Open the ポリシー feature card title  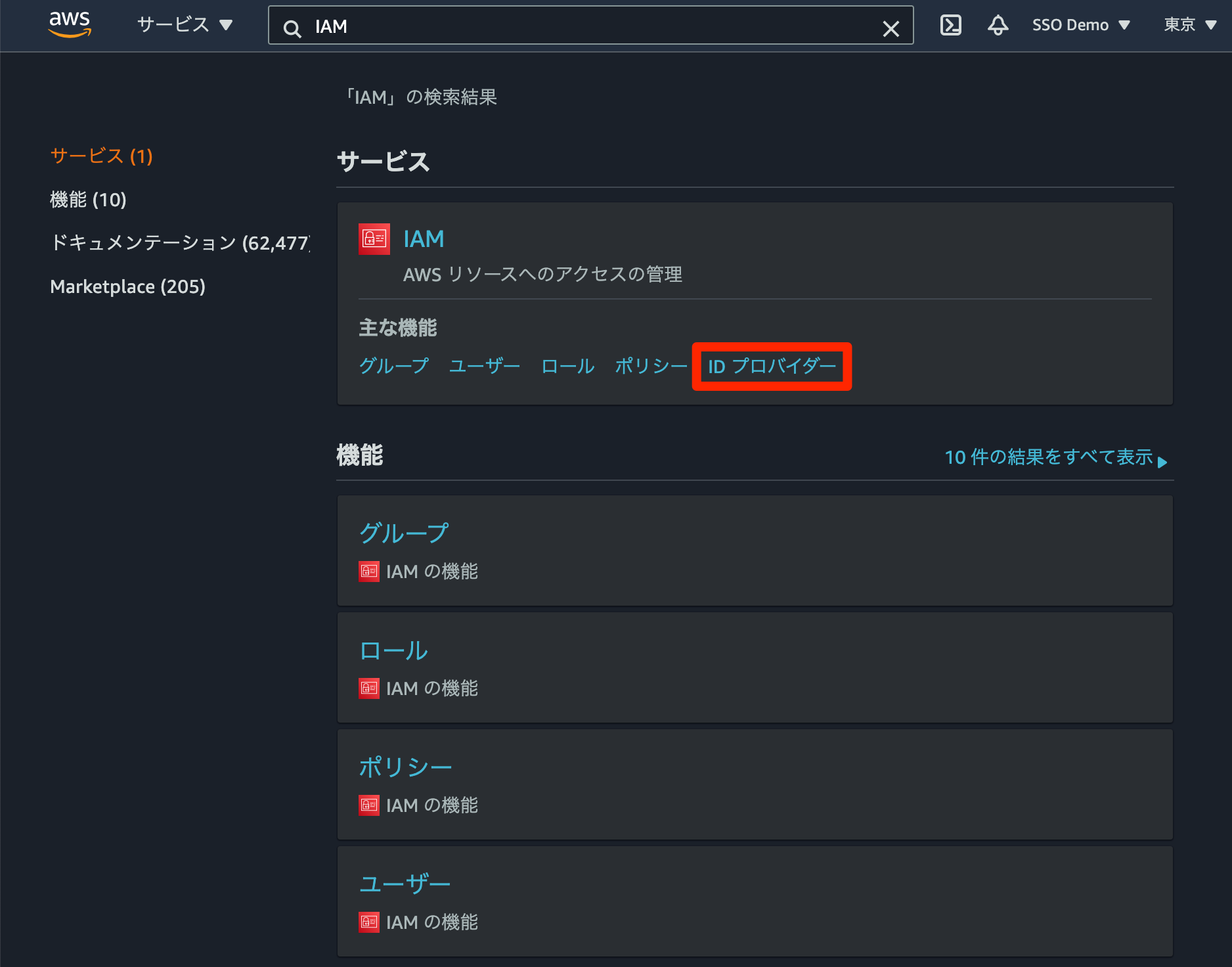405,767
